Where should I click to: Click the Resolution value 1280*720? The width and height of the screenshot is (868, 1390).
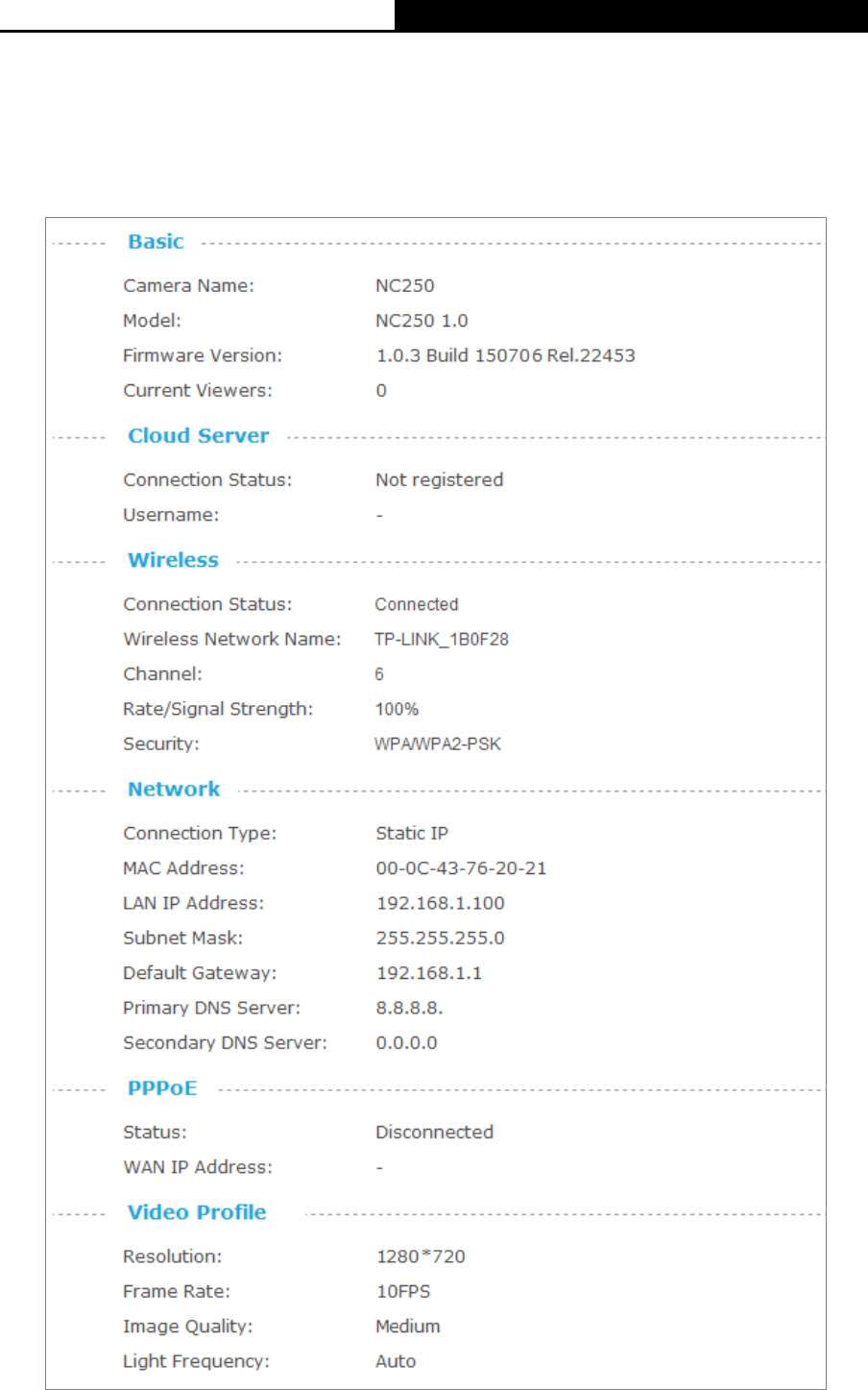click(421, 1256)
